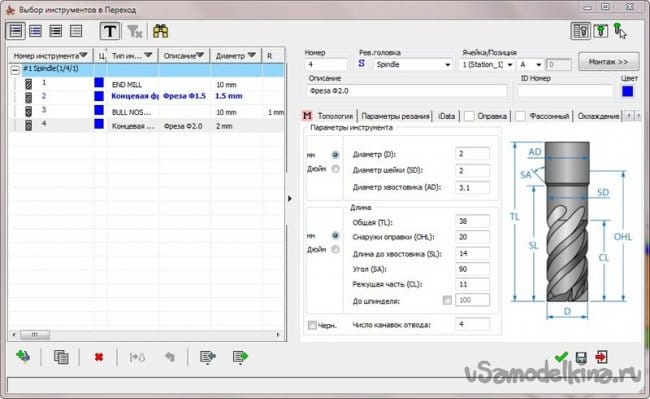Click the green add tool icon bottom left

[23, 356]
